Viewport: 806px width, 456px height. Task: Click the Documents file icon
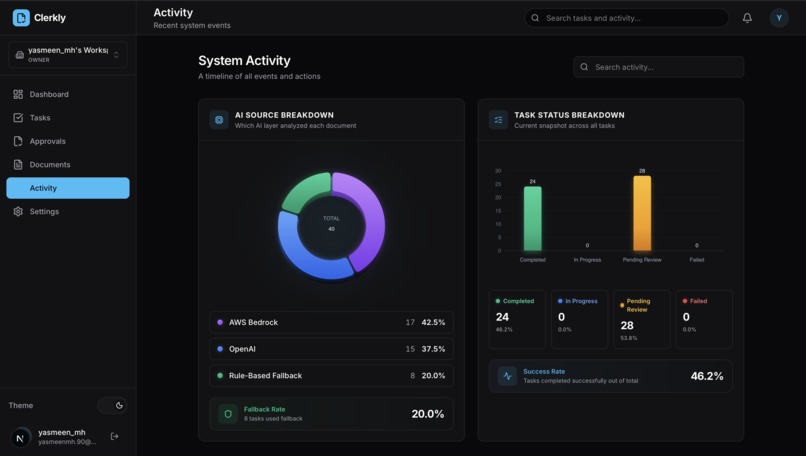coord(18,165)
